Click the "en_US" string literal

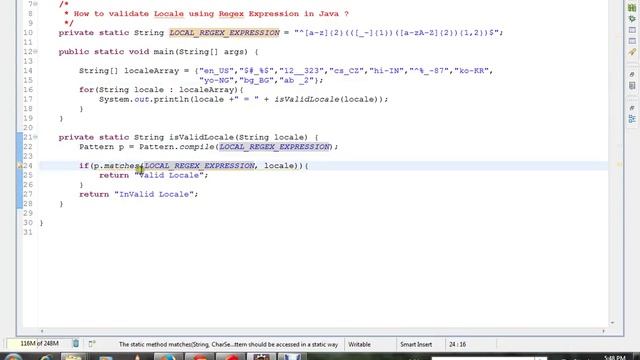[217, 71]
